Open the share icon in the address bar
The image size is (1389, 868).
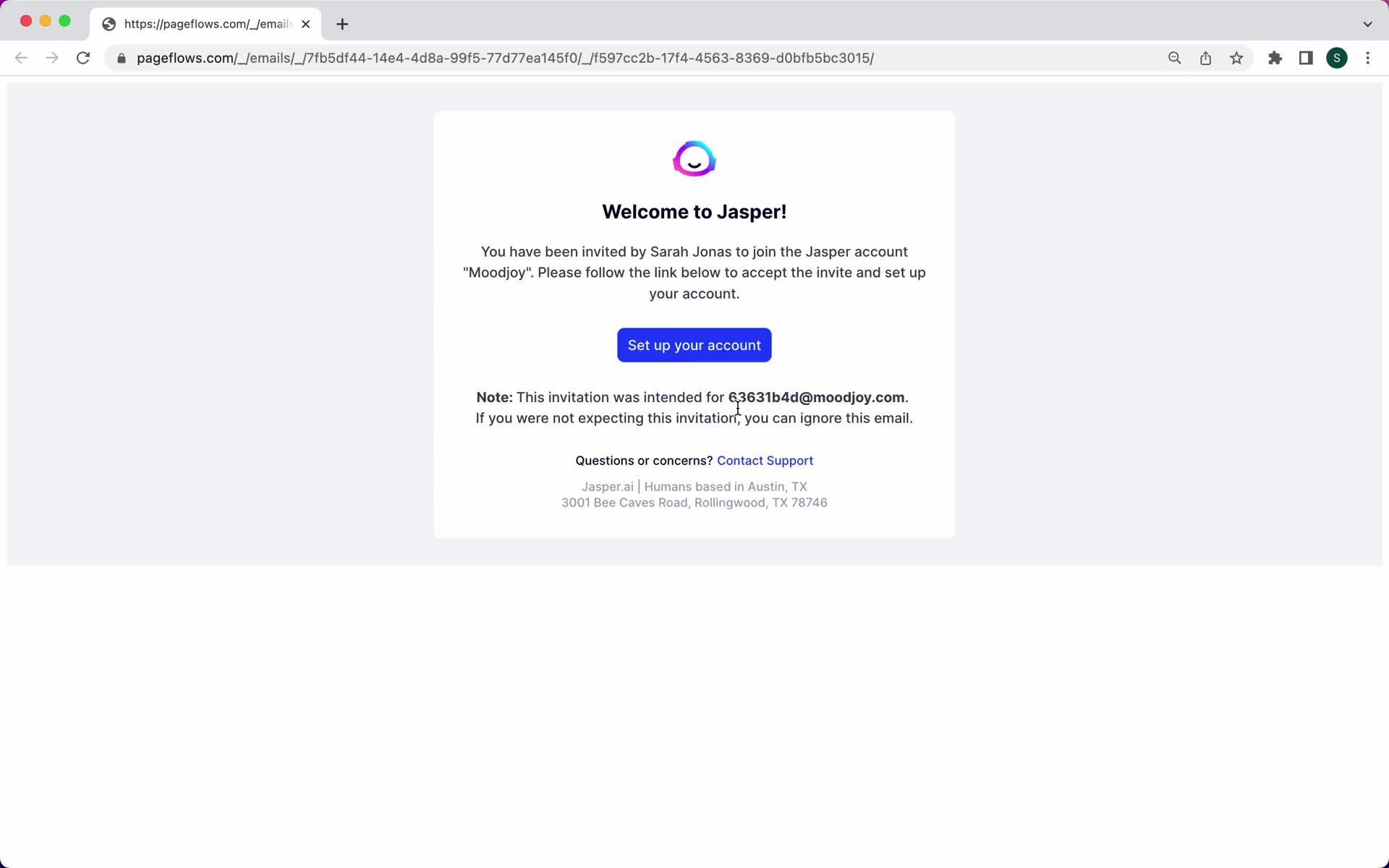[1205, 58]
